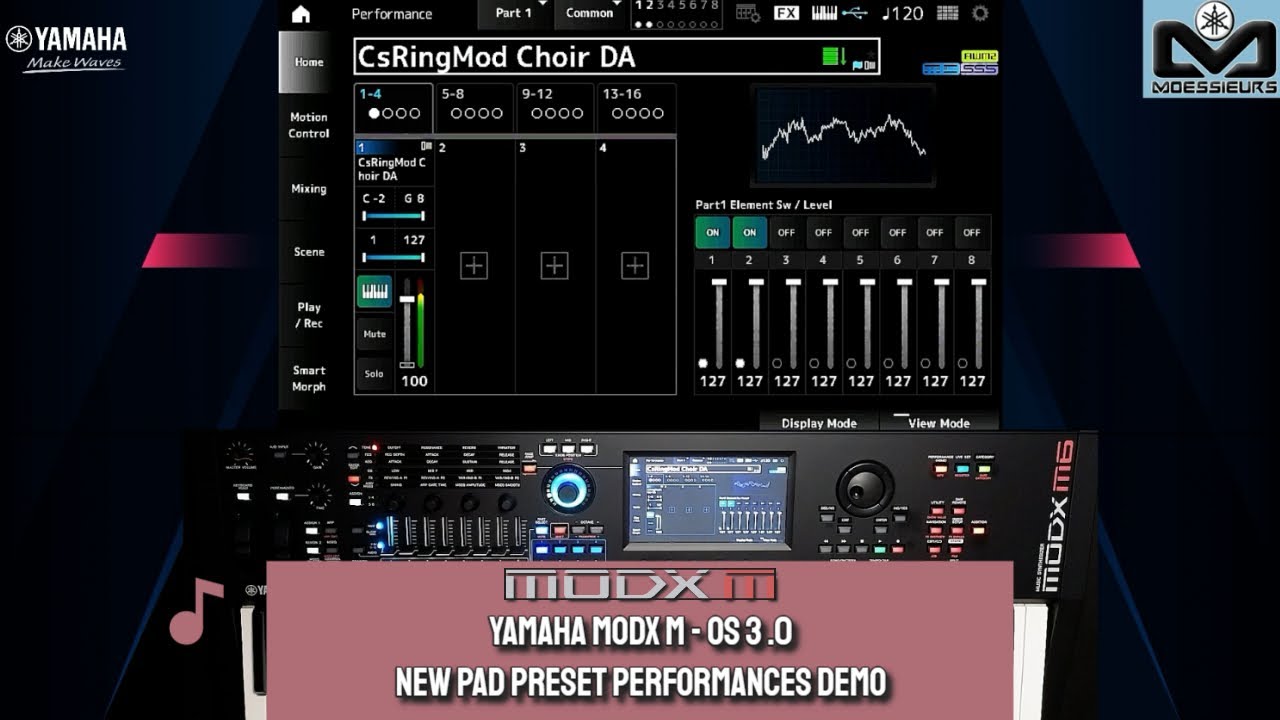Open the live set grid icon
1280x720 pixels.
[948, 13]
